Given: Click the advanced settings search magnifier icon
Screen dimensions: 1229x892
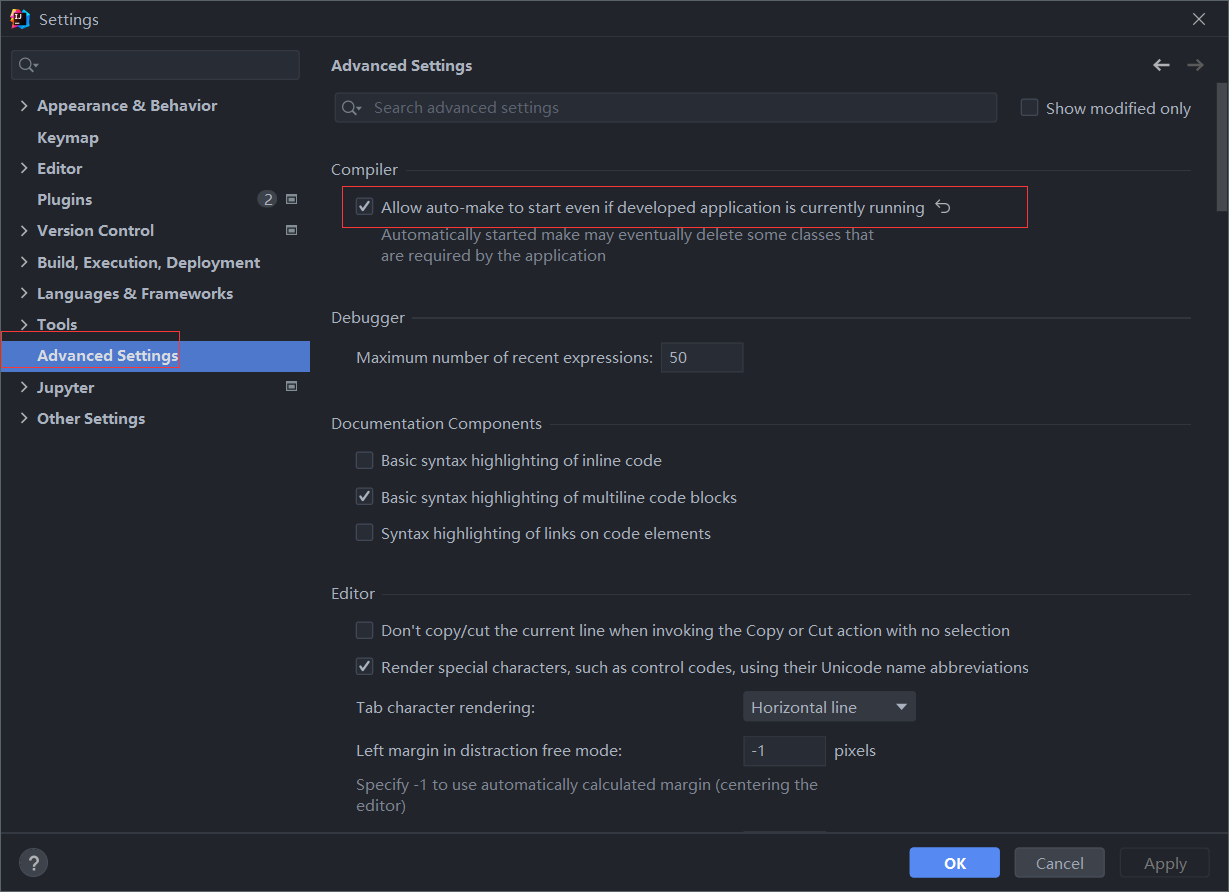Looking at the screenshot, I should [351, 108].
